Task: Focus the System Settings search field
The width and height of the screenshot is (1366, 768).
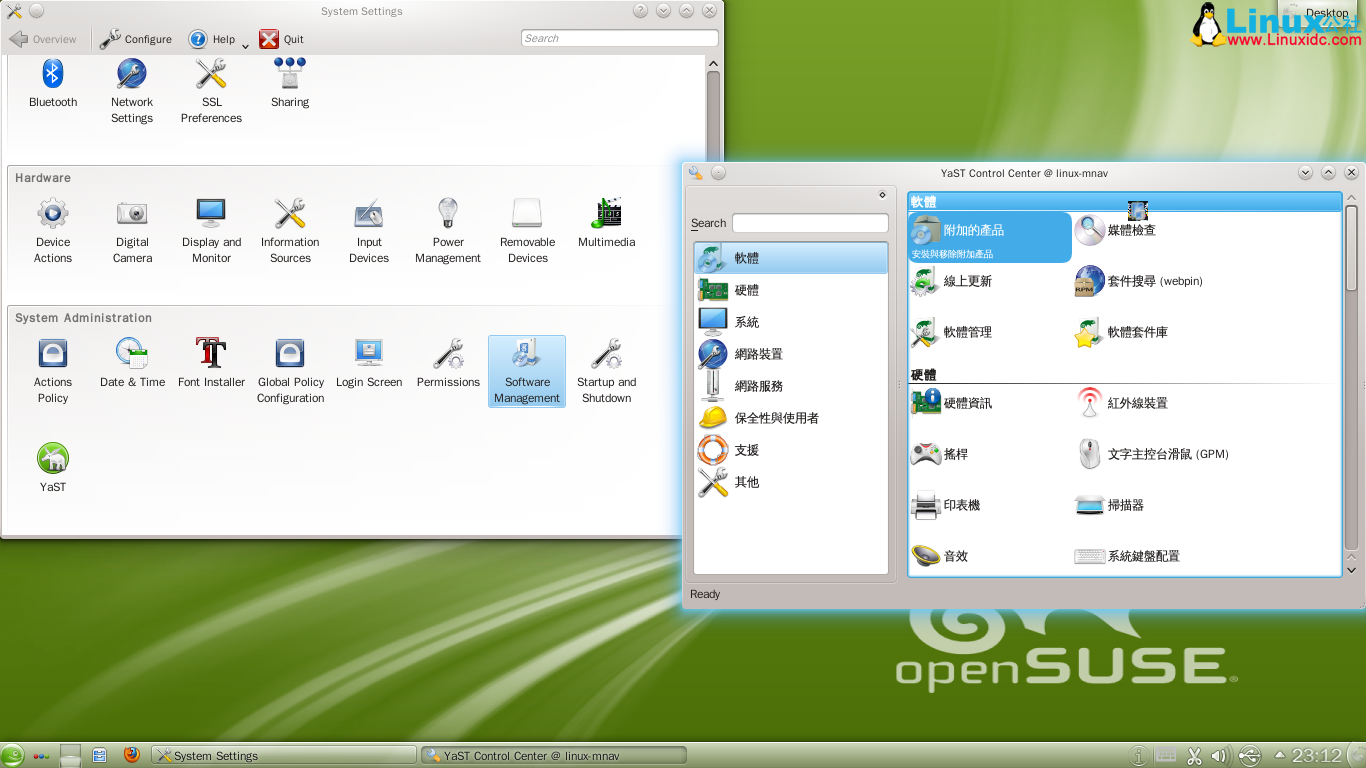Action: click(620, 38)
